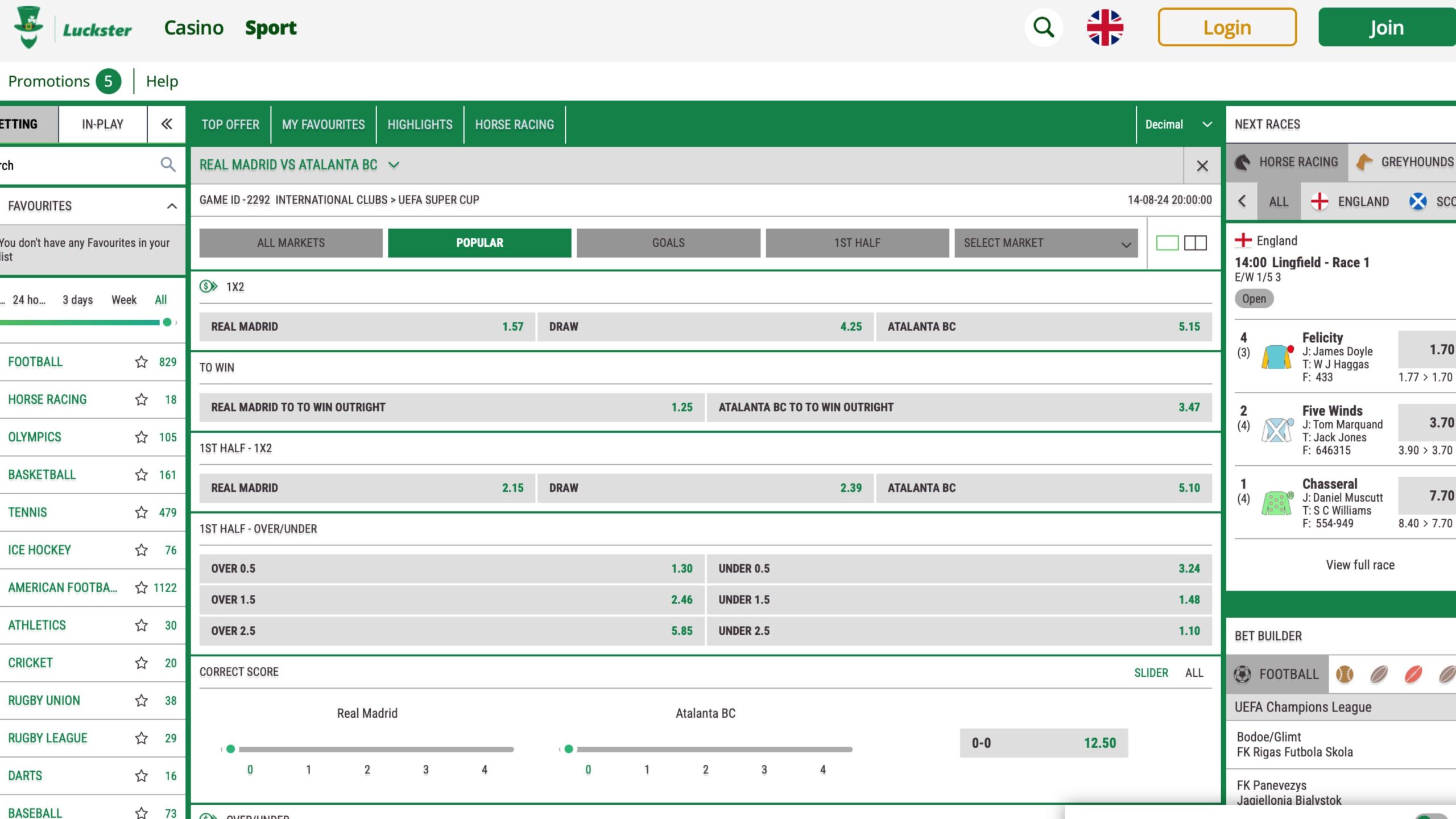Filter races by the Scotland flag icon
The width and height of the screenshot is (1456, 819).
point(1418,201)
